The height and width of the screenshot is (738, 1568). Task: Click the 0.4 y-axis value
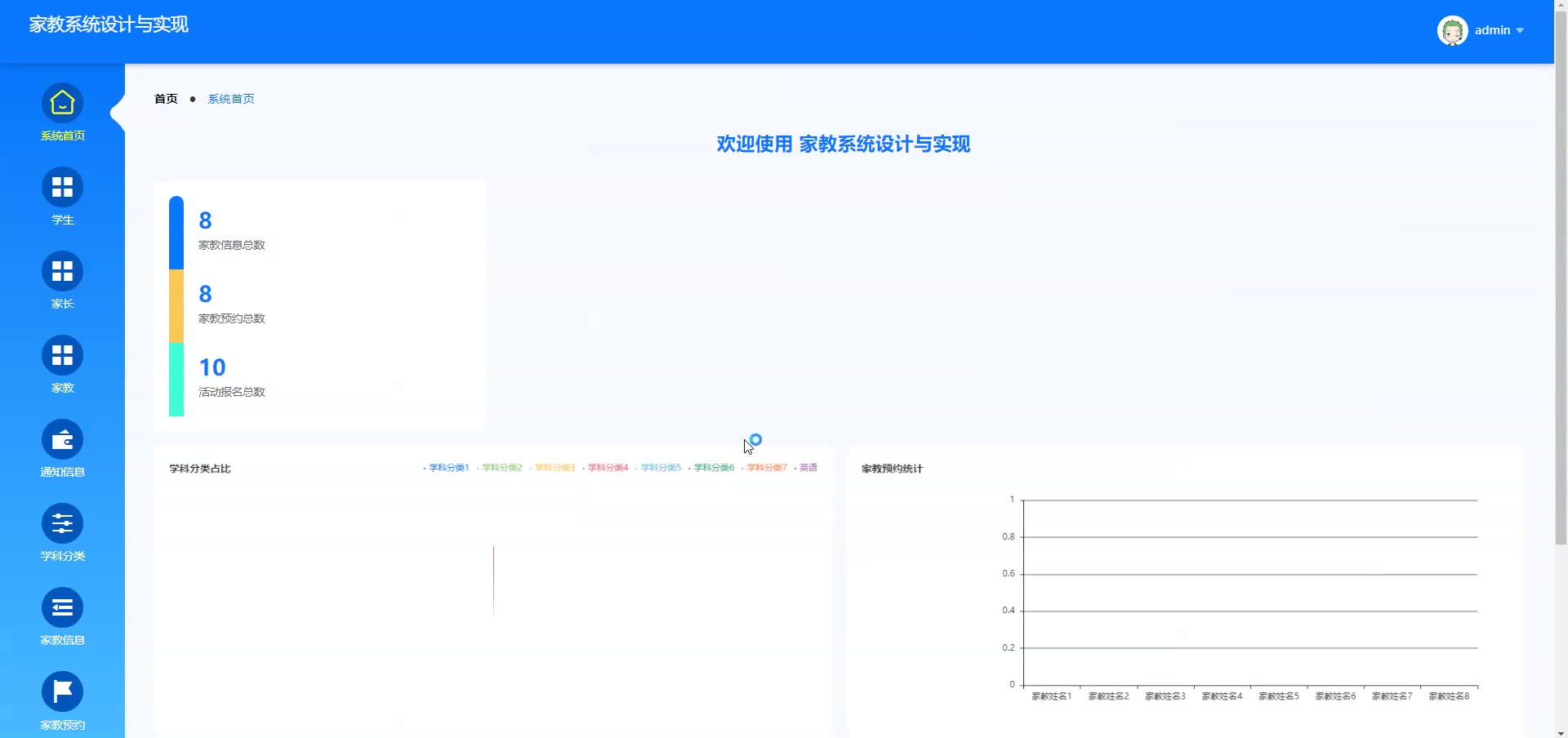[1009, 611]
